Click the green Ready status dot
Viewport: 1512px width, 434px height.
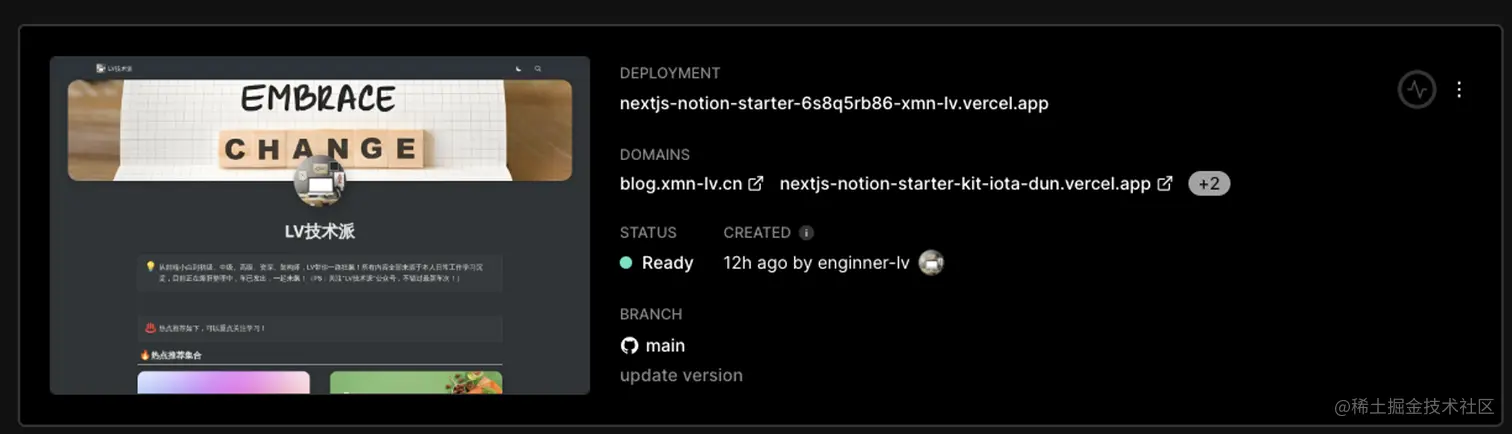click(x=626, y=263)
